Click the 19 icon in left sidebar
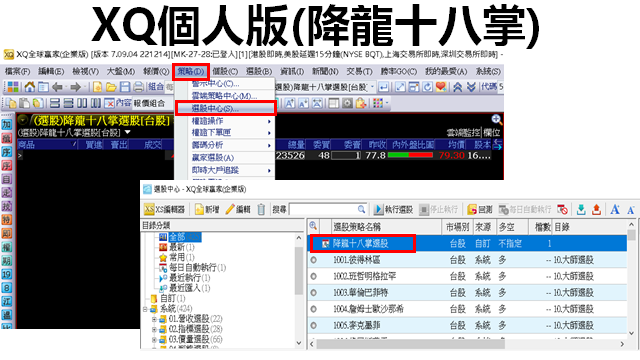Image resolution: width=640 pixels, height=360 pixels. coord(7,274)
